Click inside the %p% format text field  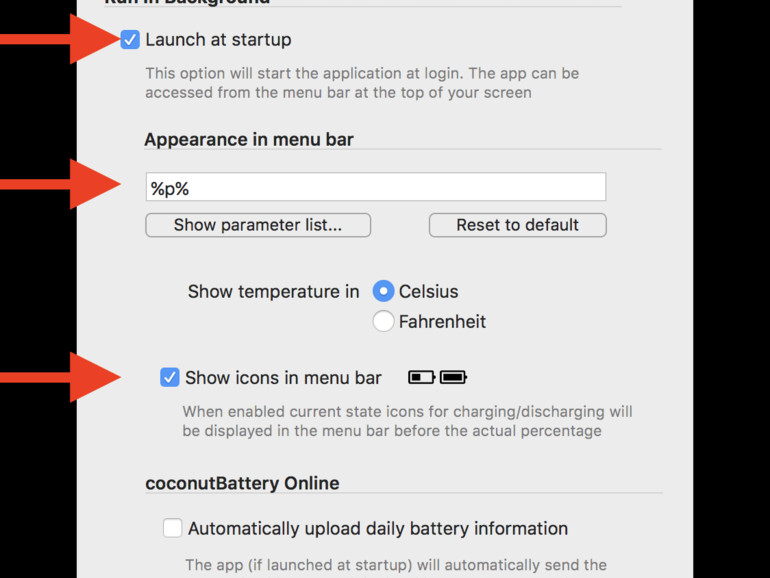tap(376, 187)
